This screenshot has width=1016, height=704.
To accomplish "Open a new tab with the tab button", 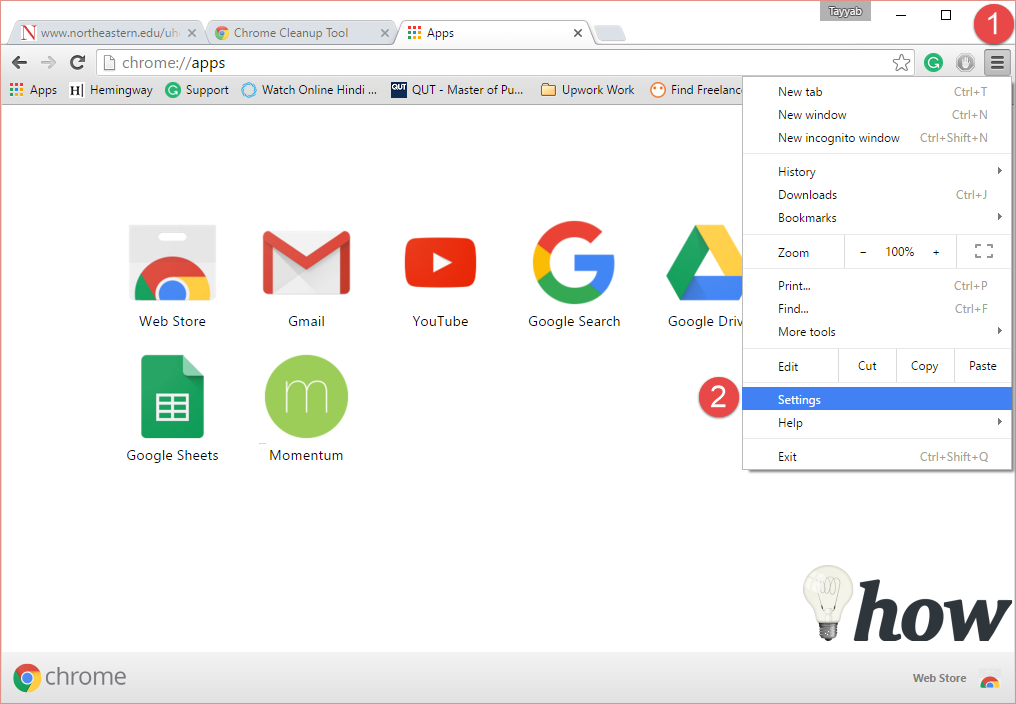I will [610, 33].
